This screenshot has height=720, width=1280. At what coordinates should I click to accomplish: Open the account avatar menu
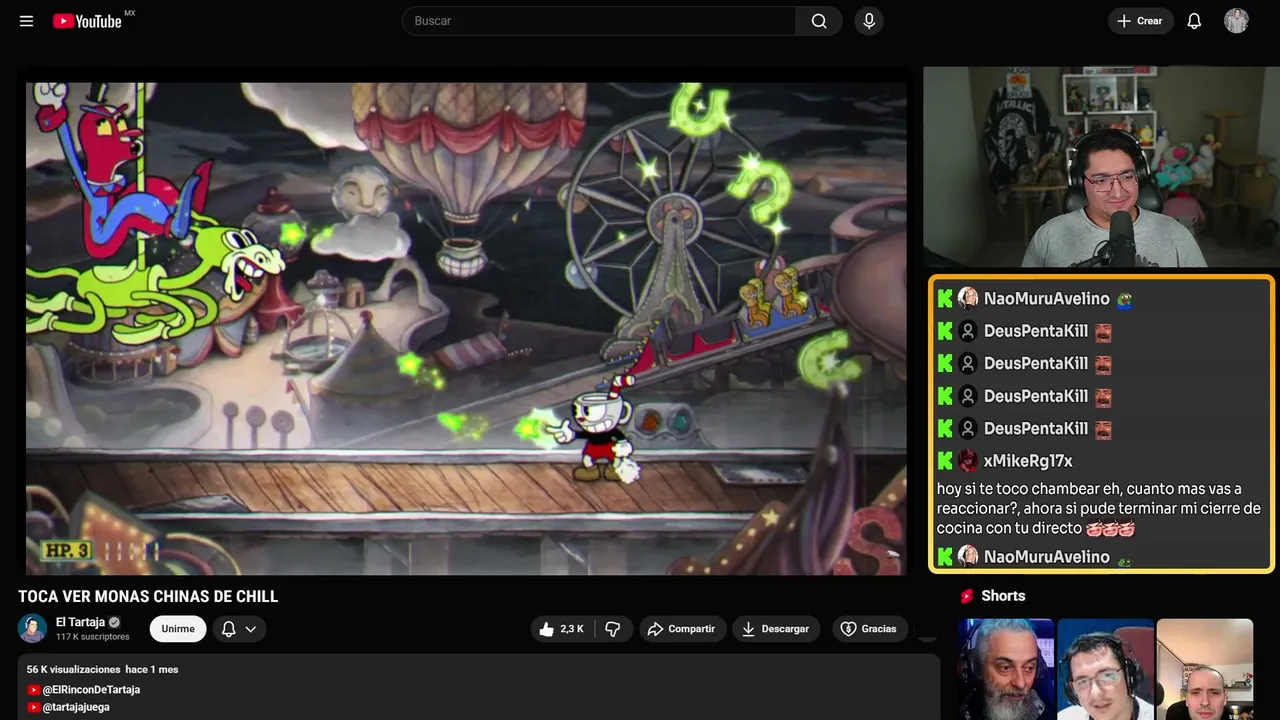coord(1236,21)
